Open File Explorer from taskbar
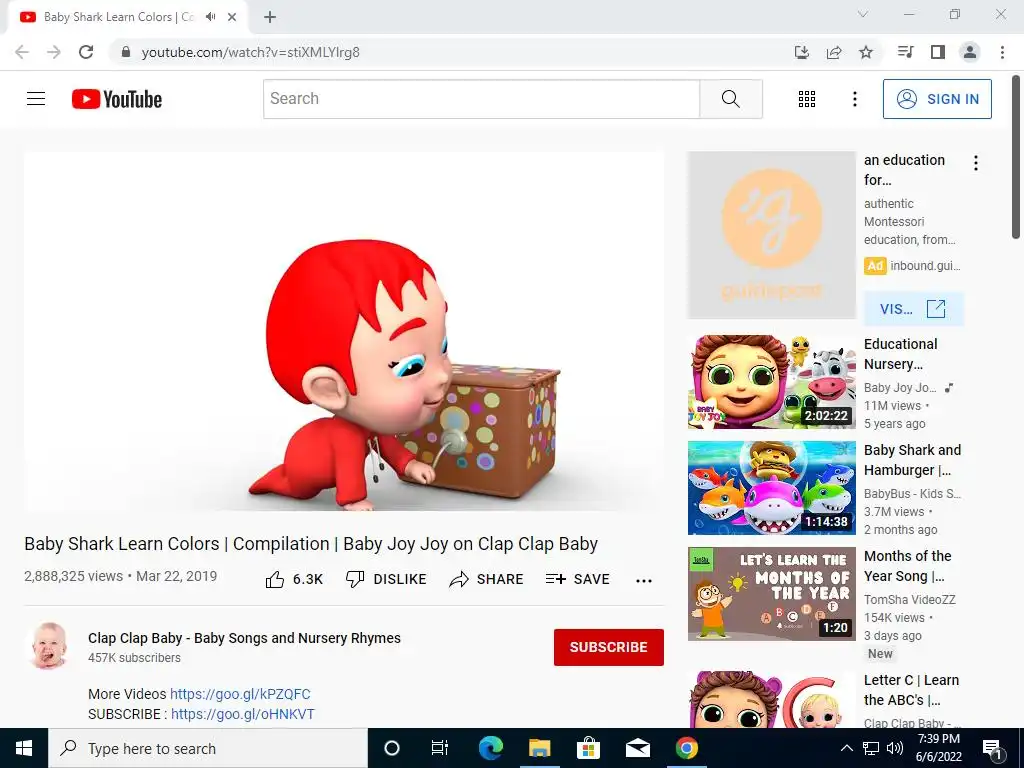The image size is (1024, 768). pos(539,748)
